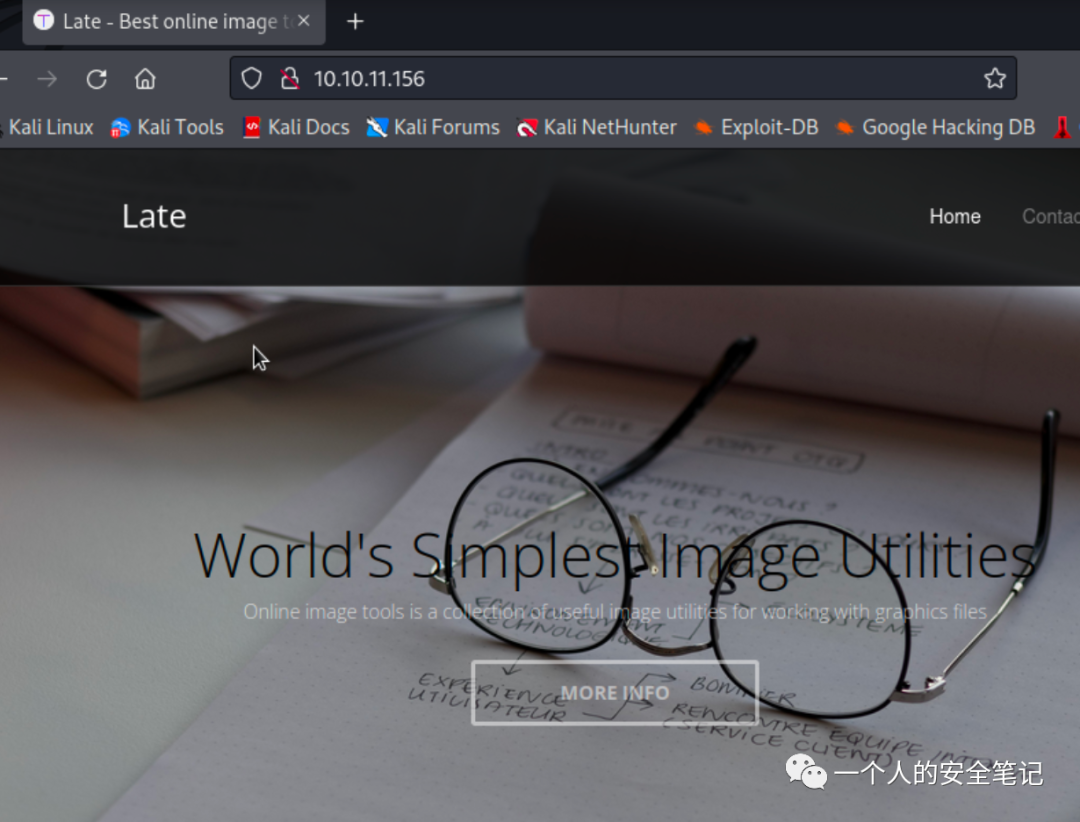The image size is (1080, 822).
Task: Click the MORE INFO button
Action: [x=615, y=692]
